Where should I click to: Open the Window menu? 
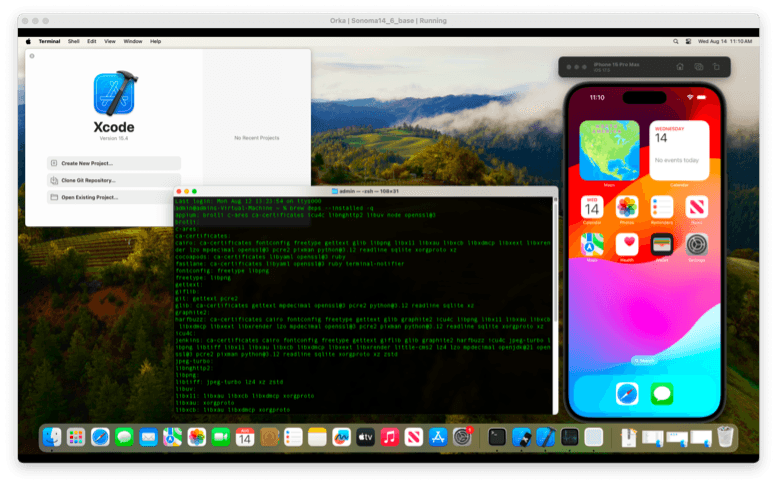pyautogui.click(x=133, y=41)
